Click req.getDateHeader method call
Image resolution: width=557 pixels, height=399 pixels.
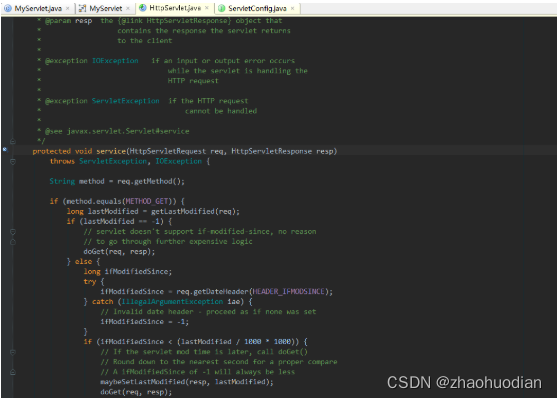click(x=212, y=292)
